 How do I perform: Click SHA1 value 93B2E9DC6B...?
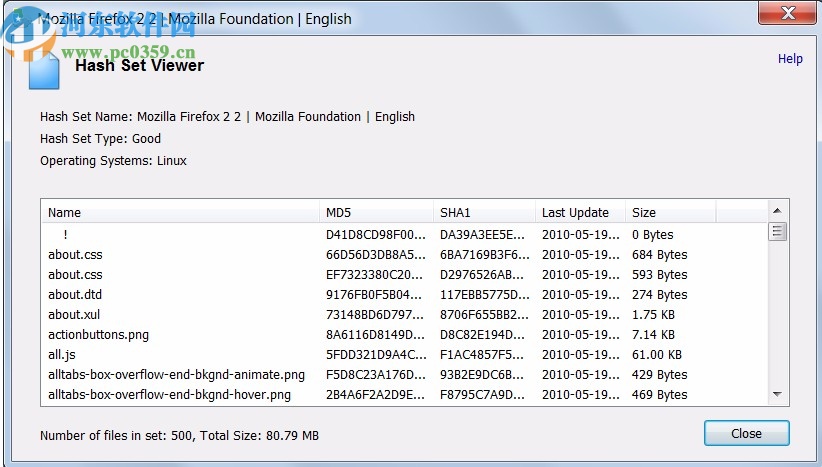(482, 374)
